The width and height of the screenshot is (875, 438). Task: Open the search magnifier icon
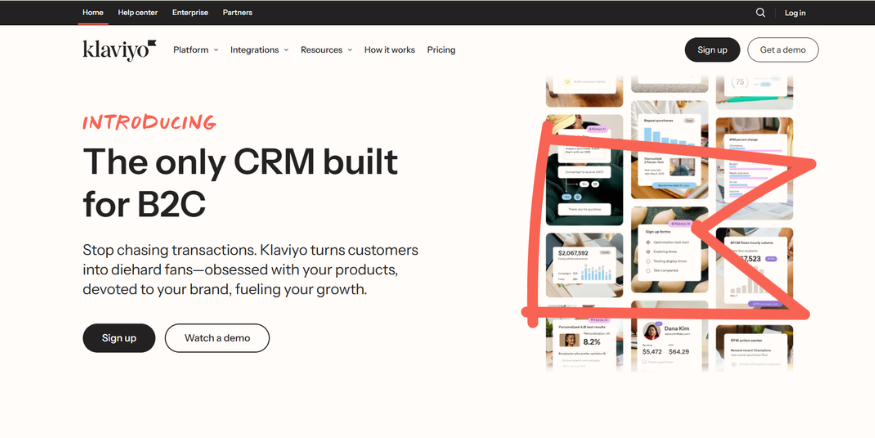tap(760, 13)
